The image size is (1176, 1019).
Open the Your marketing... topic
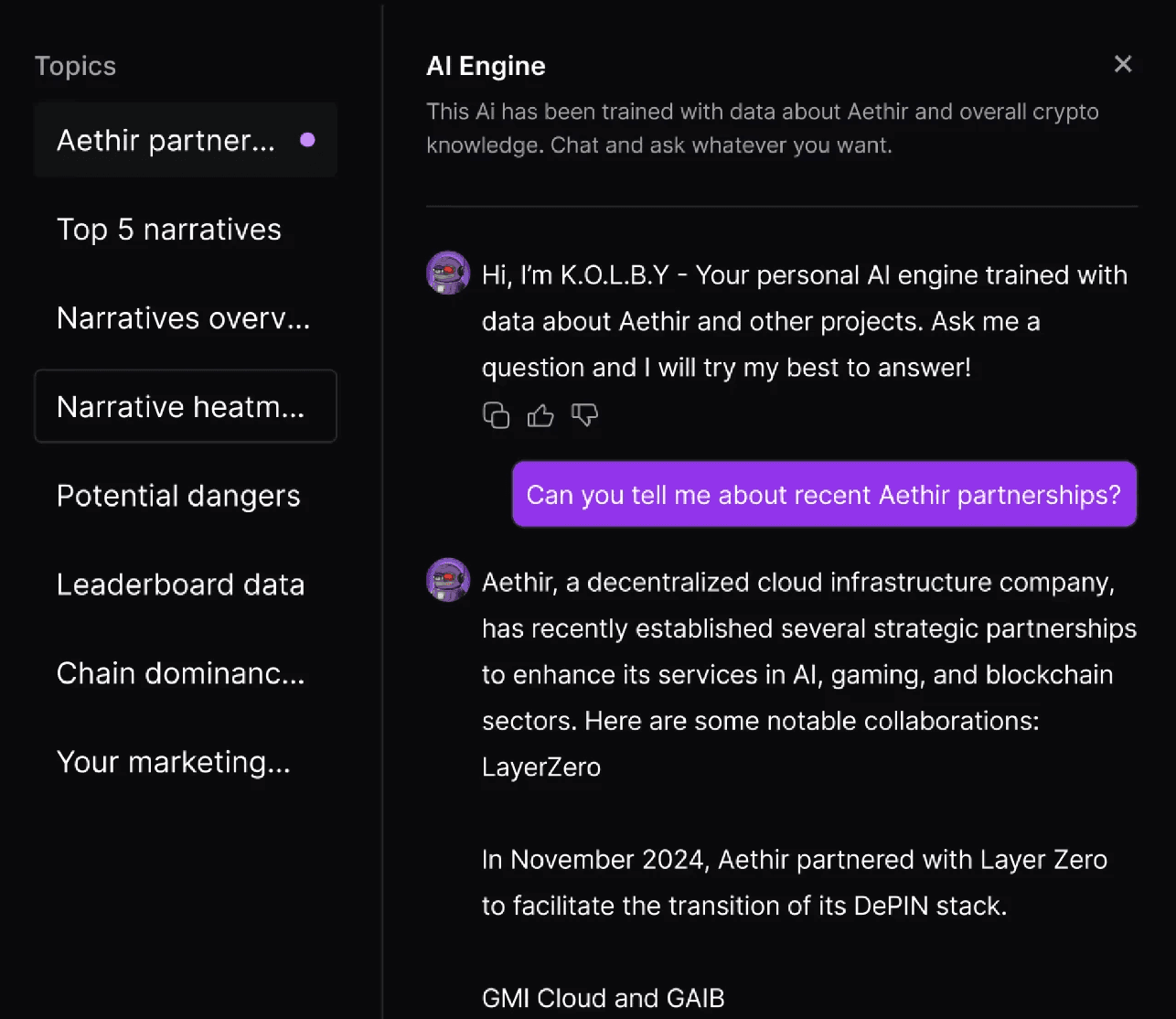pyautogui.click(x=186, y=761)
